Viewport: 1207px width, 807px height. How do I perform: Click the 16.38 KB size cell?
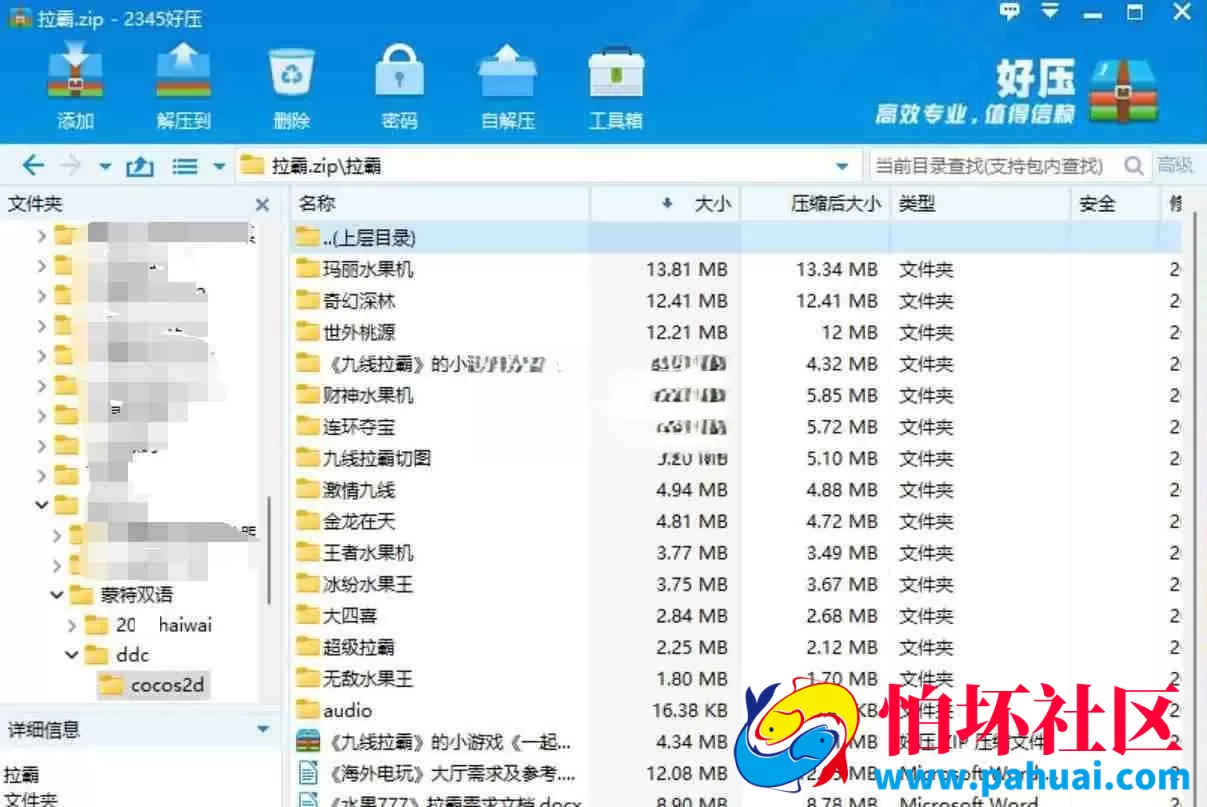click(689, 711)
